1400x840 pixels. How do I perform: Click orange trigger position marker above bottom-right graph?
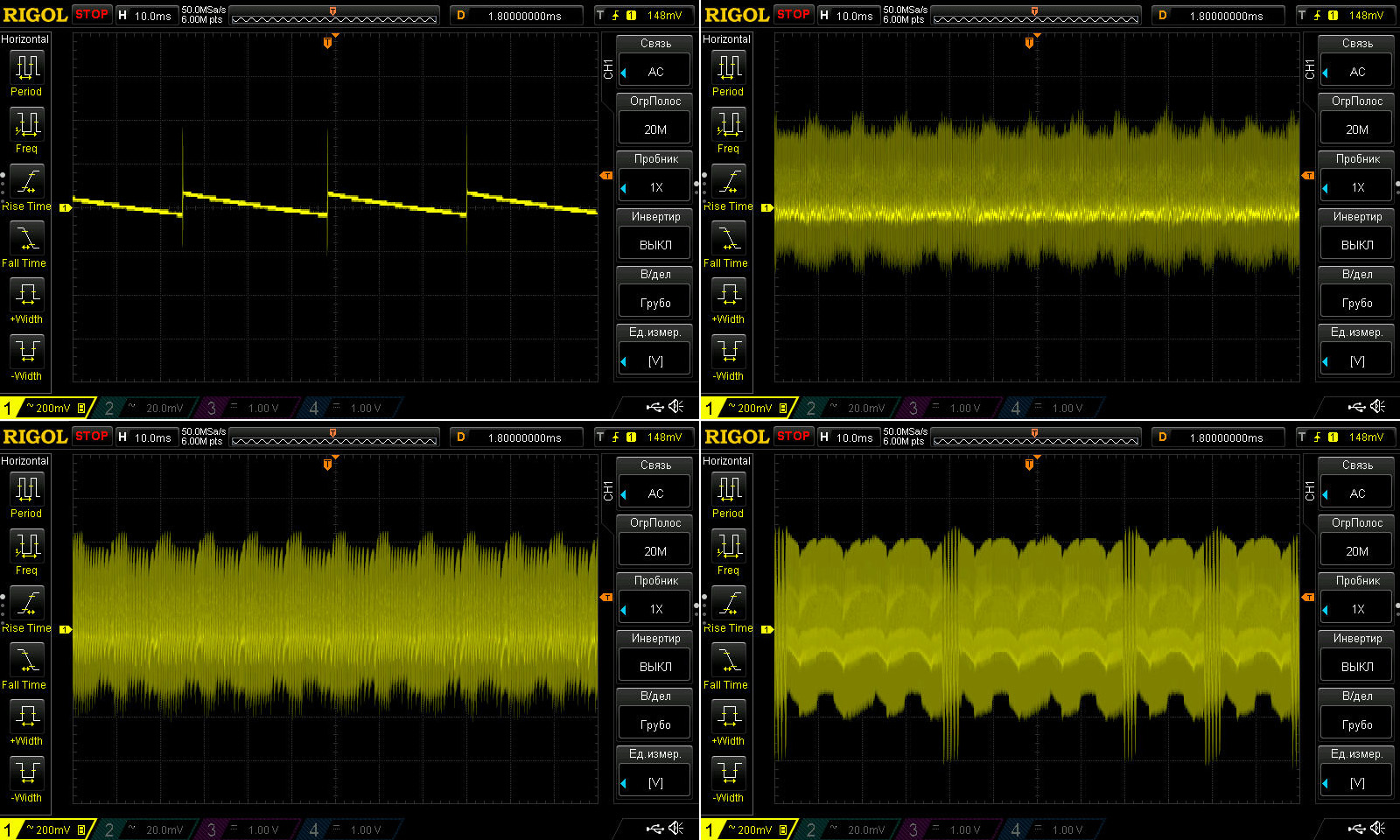pos(1030,464)
